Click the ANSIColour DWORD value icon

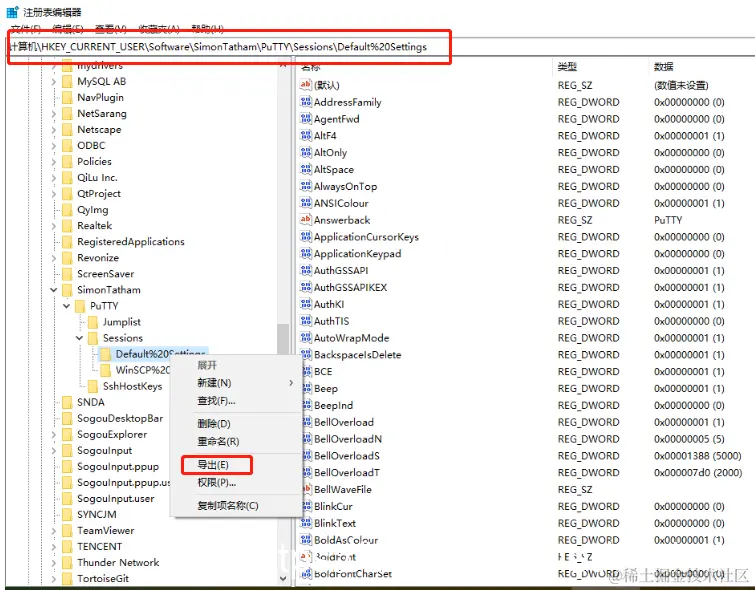point(306,203)
